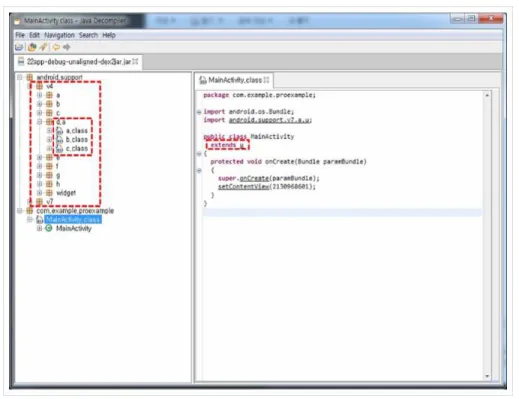Click the Backward navigation arrow icon
The height and width of the screenshot is (399, 519).
pyautogui.click(x=56, y=47)
